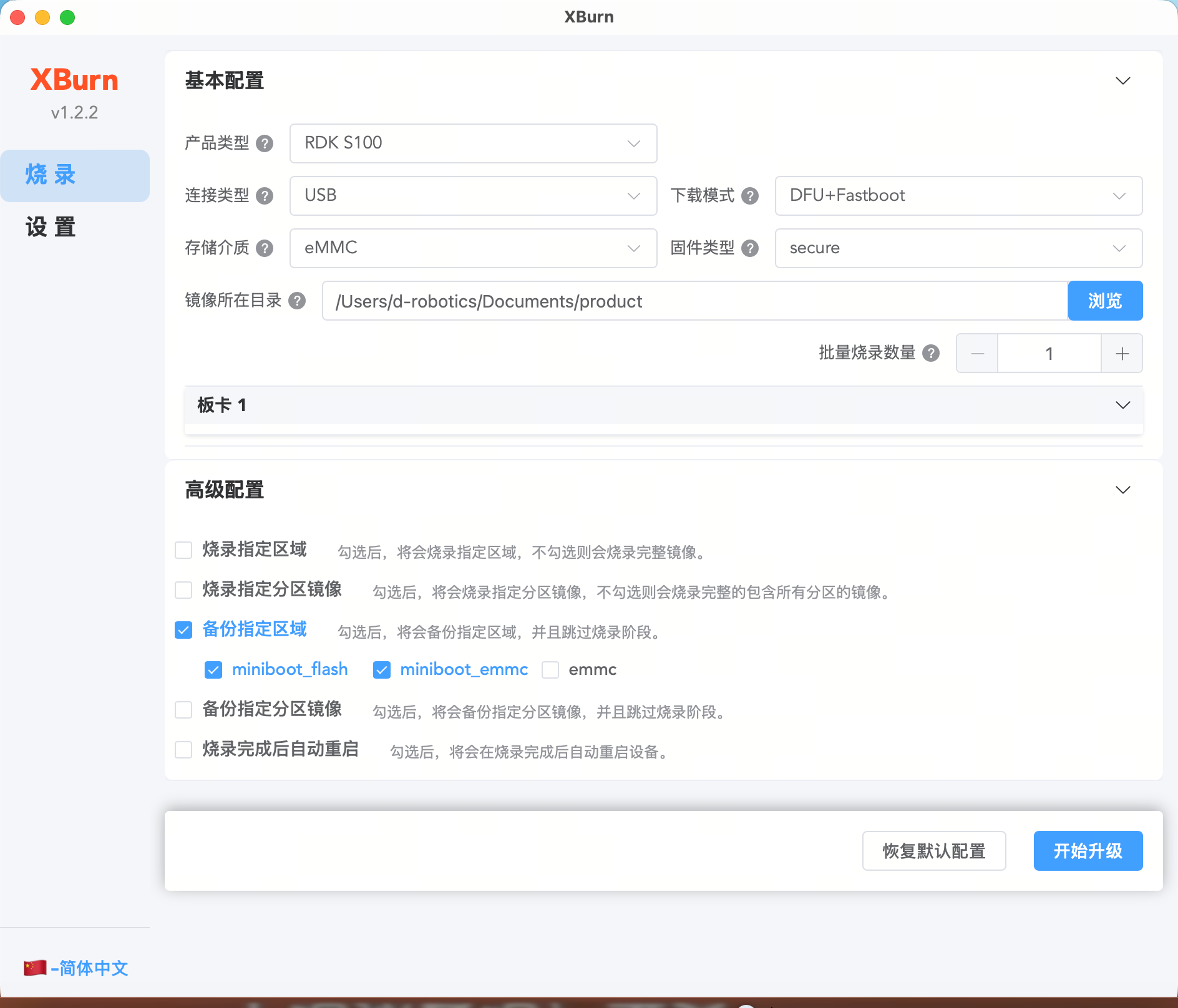1178x1008 pixels.
Task: Click the 开始升级 button
Action: [x=1088, y=851]
